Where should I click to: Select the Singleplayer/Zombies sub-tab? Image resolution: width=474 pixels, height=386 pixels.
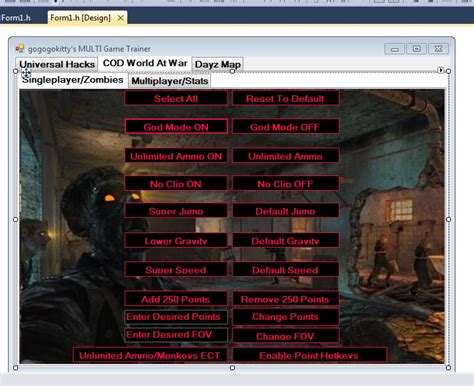pyautogui.click(x=73, y=80)
